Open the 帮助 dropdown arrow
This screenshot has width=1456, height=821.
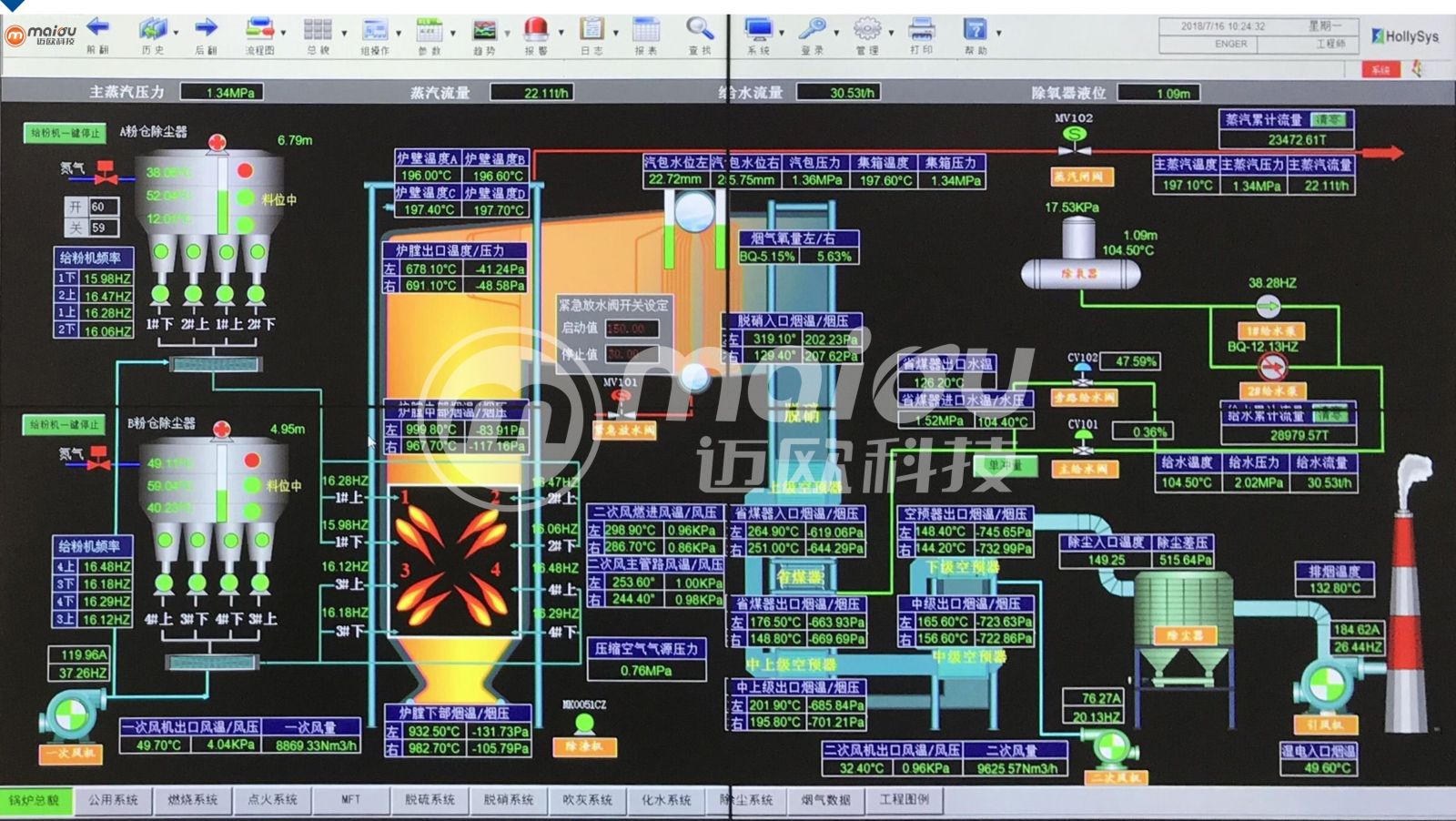(x=998, y=33)
